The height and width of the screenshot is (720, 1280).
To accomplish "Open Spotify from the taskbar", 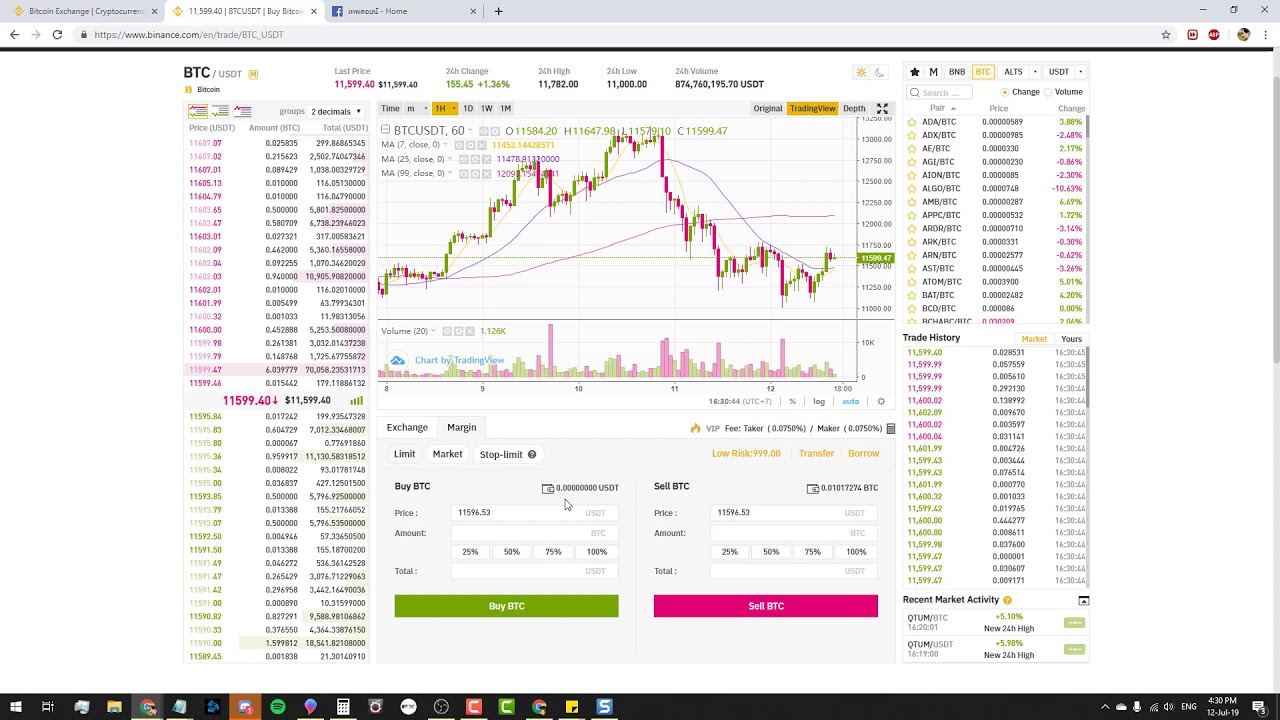I will point(277,707).
